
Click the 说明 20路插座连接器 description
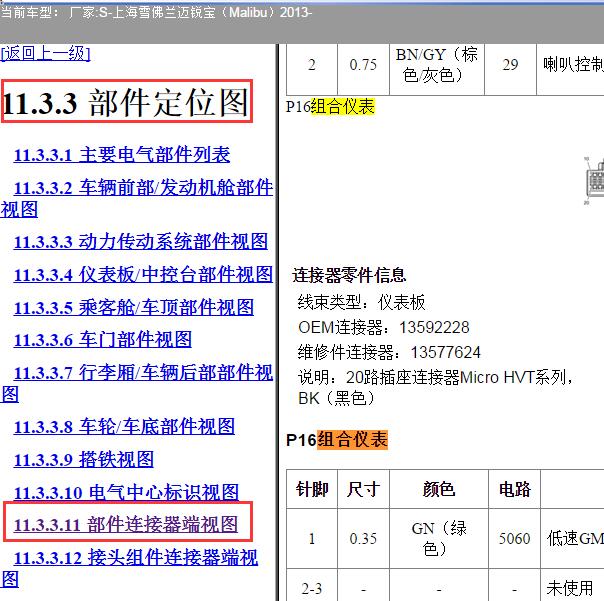pos(436,387)
